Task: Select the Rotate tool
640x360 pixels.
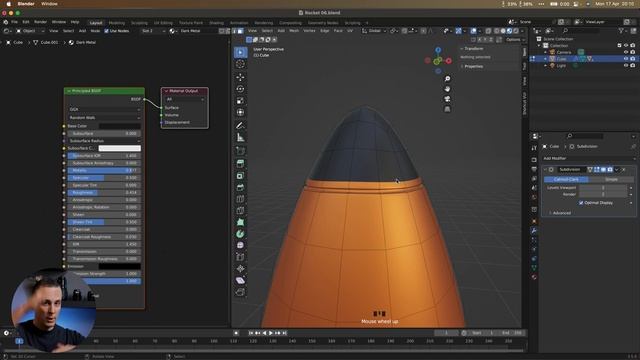Action: [x=240, y=89]
